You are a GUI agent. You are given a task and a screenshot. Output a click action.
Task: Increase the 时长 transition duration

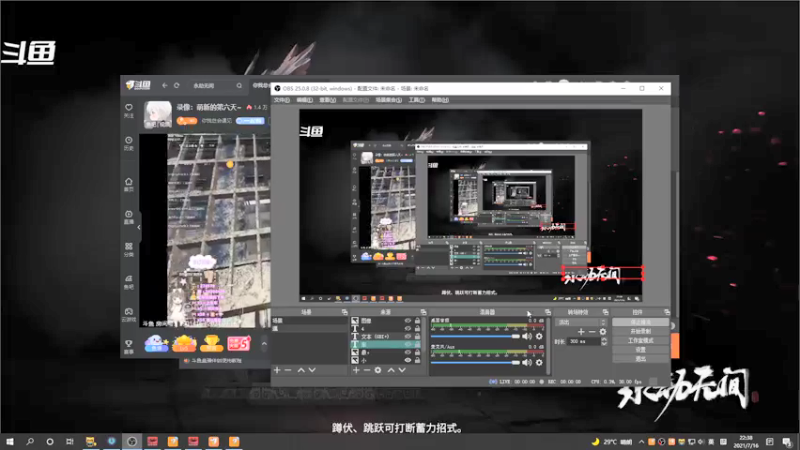604,339
